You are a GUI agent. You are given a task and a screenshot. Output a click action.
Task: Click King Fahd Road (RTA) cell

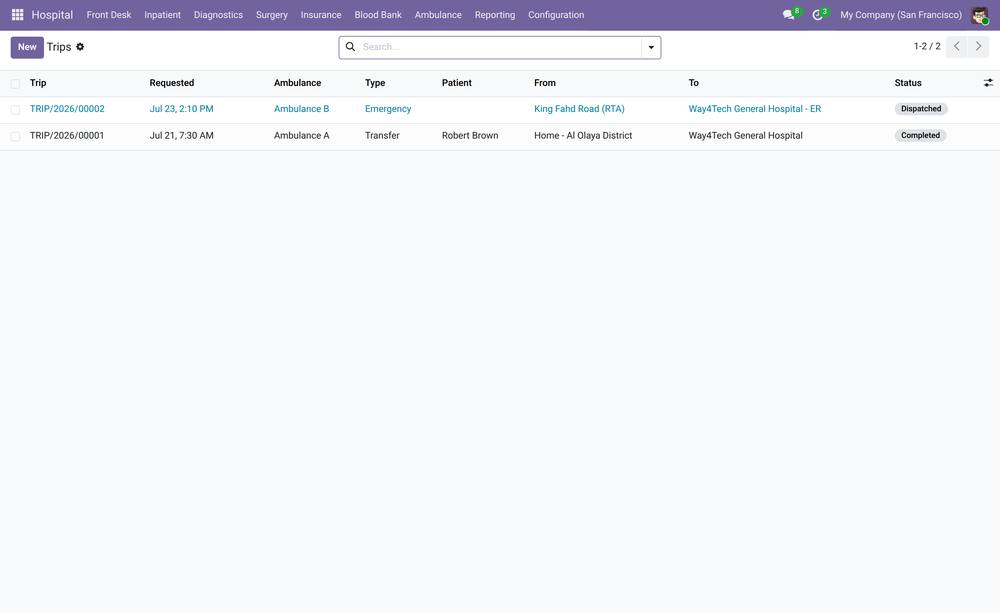[579, 109]
